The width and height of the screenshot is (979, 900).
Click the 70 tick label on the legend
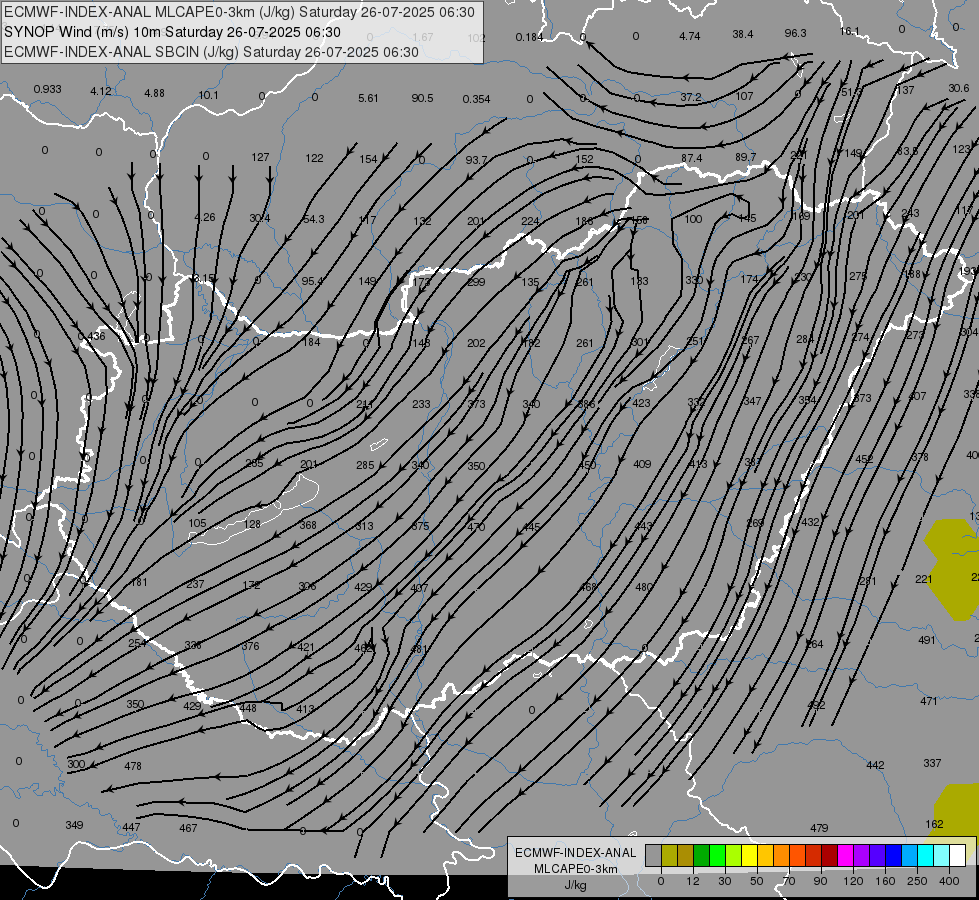click(x=789, y=881)
